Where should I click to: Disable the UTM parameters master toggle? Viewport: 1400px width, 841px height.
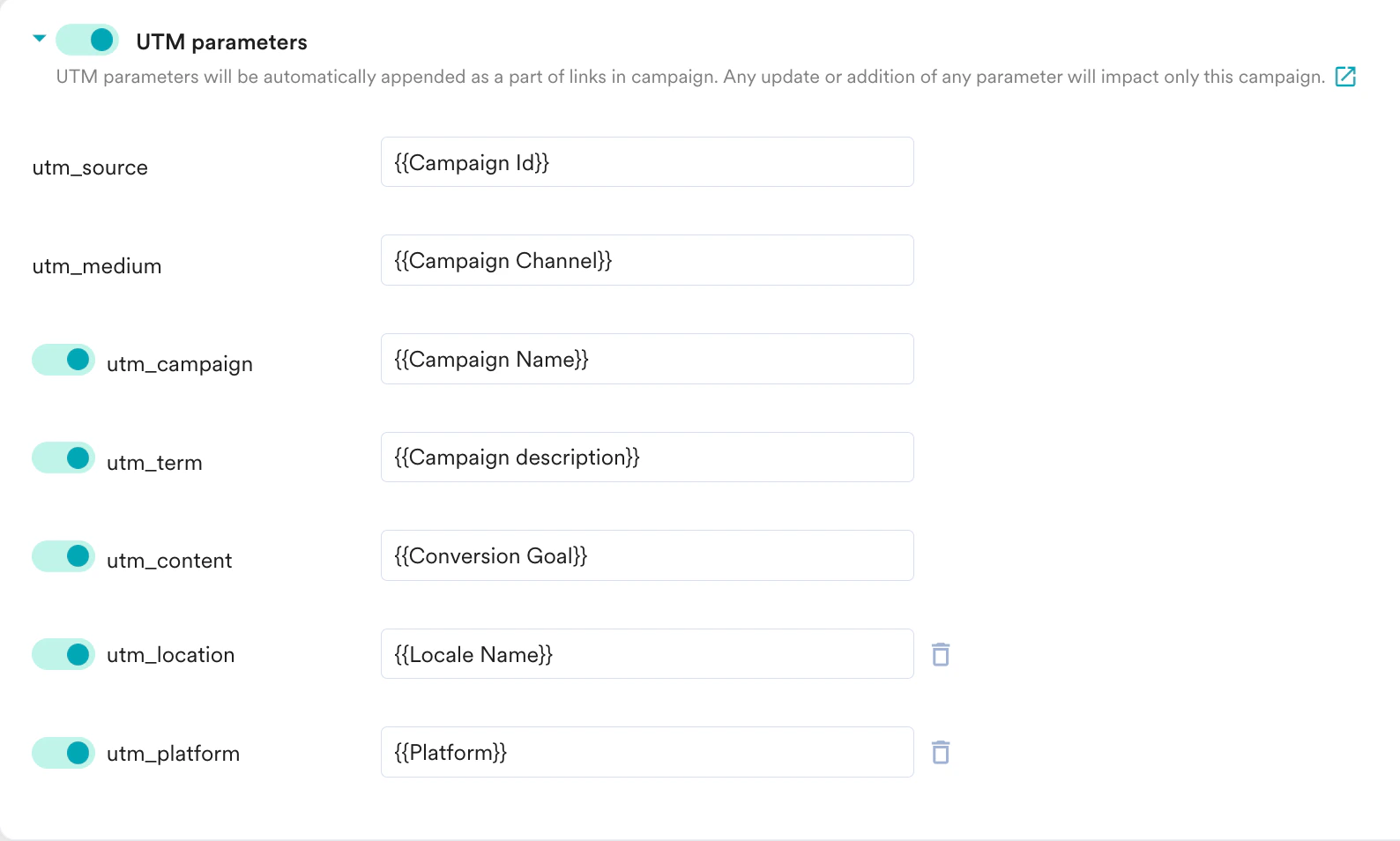point(86,40)
